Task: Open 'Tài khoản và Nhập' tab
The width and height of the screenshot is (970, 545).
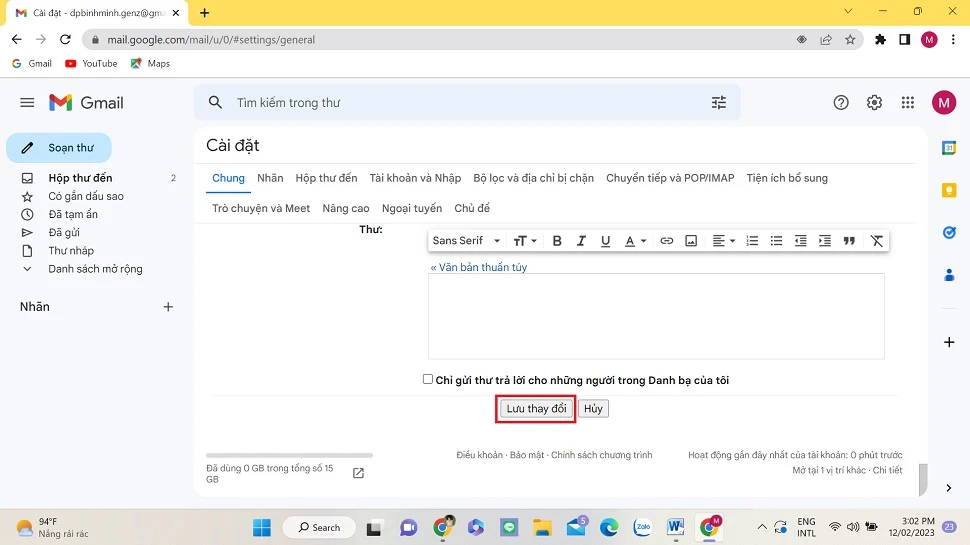Action: pyautogui.click(x=415, y=178)
